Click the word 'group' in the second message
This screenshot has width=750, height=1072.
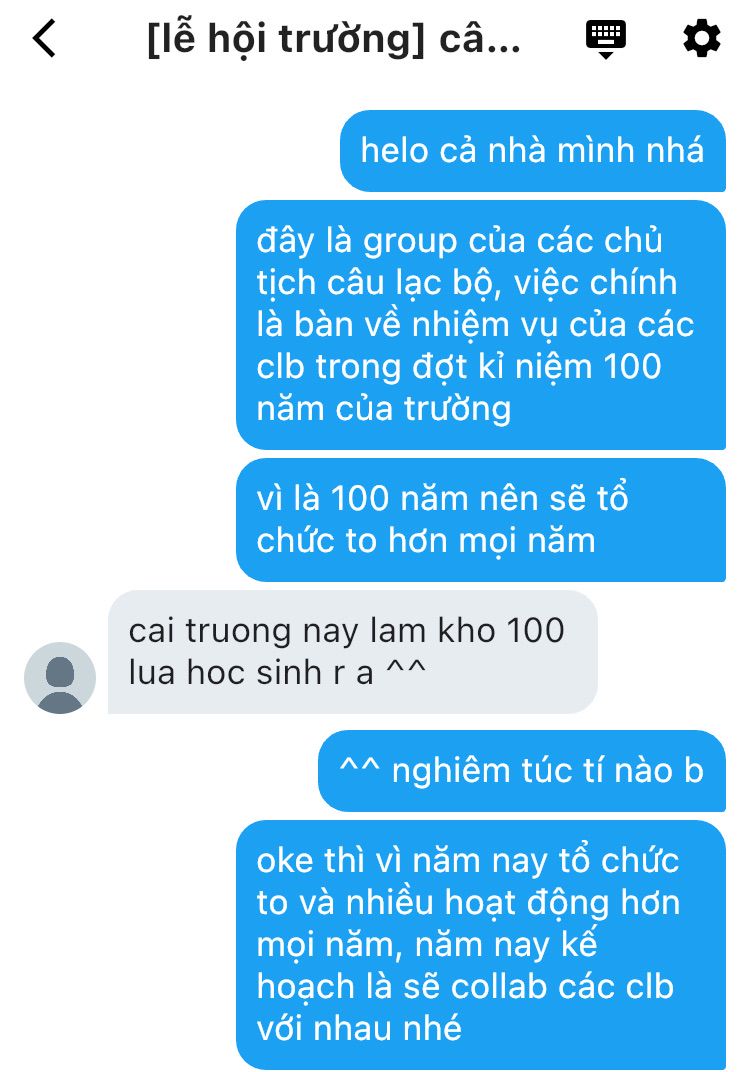tap(410, 243)
